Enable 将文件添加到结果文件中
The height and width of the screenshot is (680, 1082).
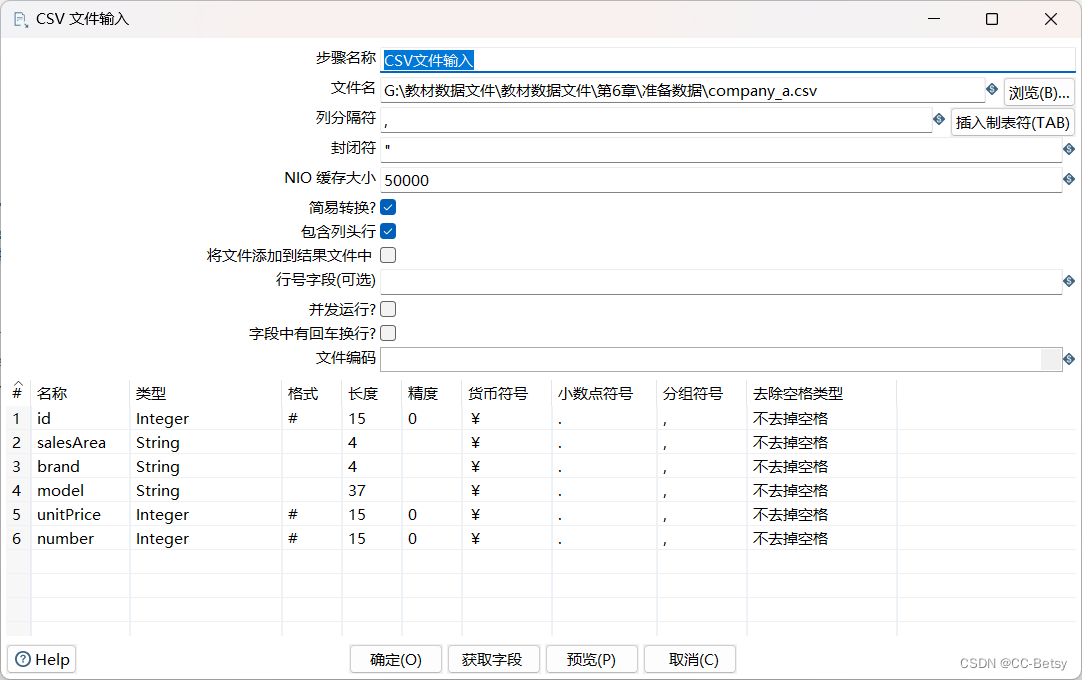tap(386, 255)
